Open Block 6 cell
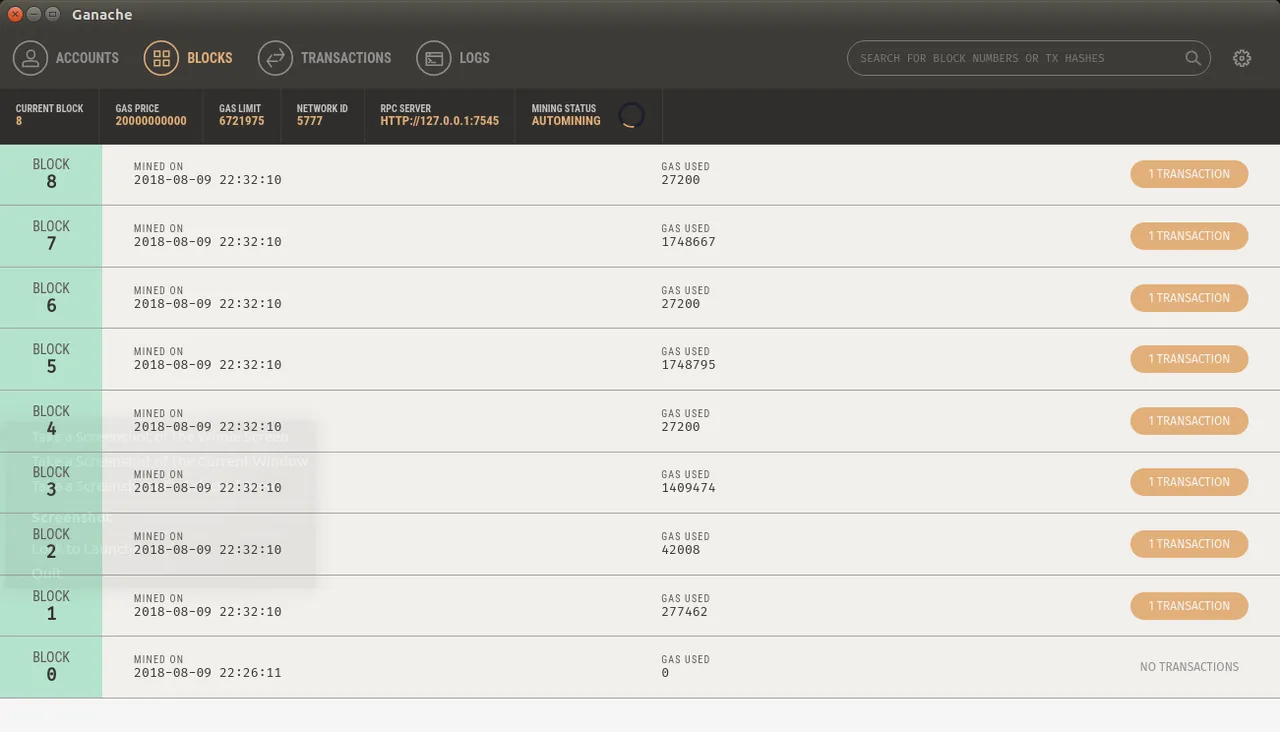 pos(51,298)
